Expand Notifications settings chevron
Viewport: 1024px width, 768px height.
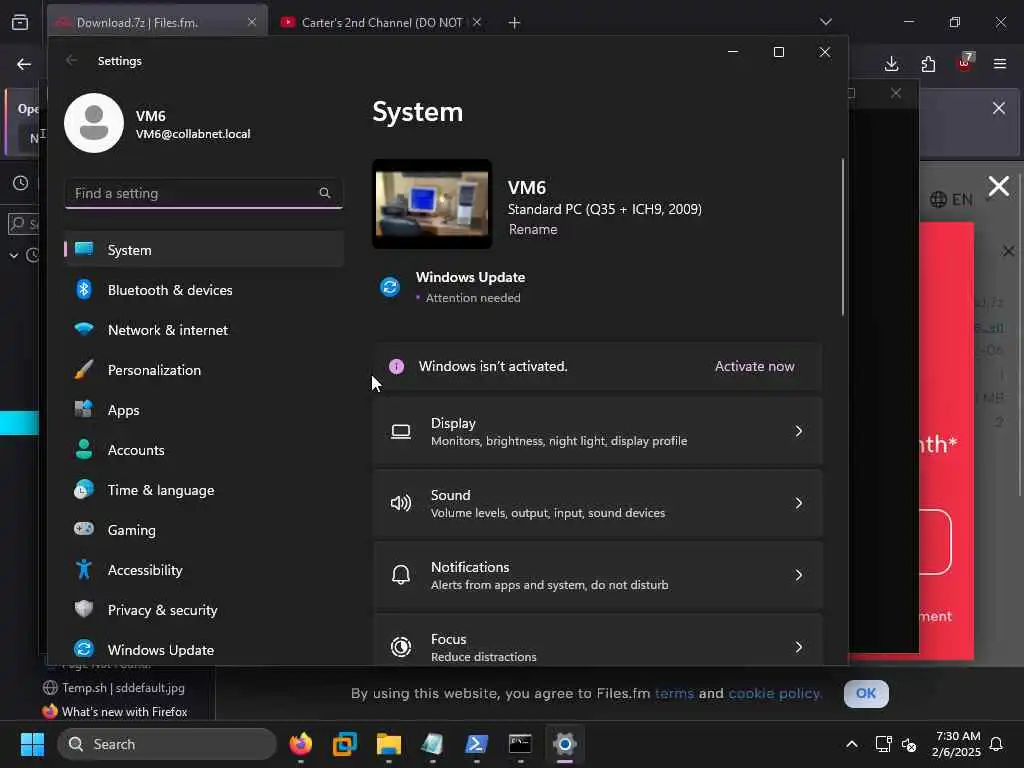[799, 575]
